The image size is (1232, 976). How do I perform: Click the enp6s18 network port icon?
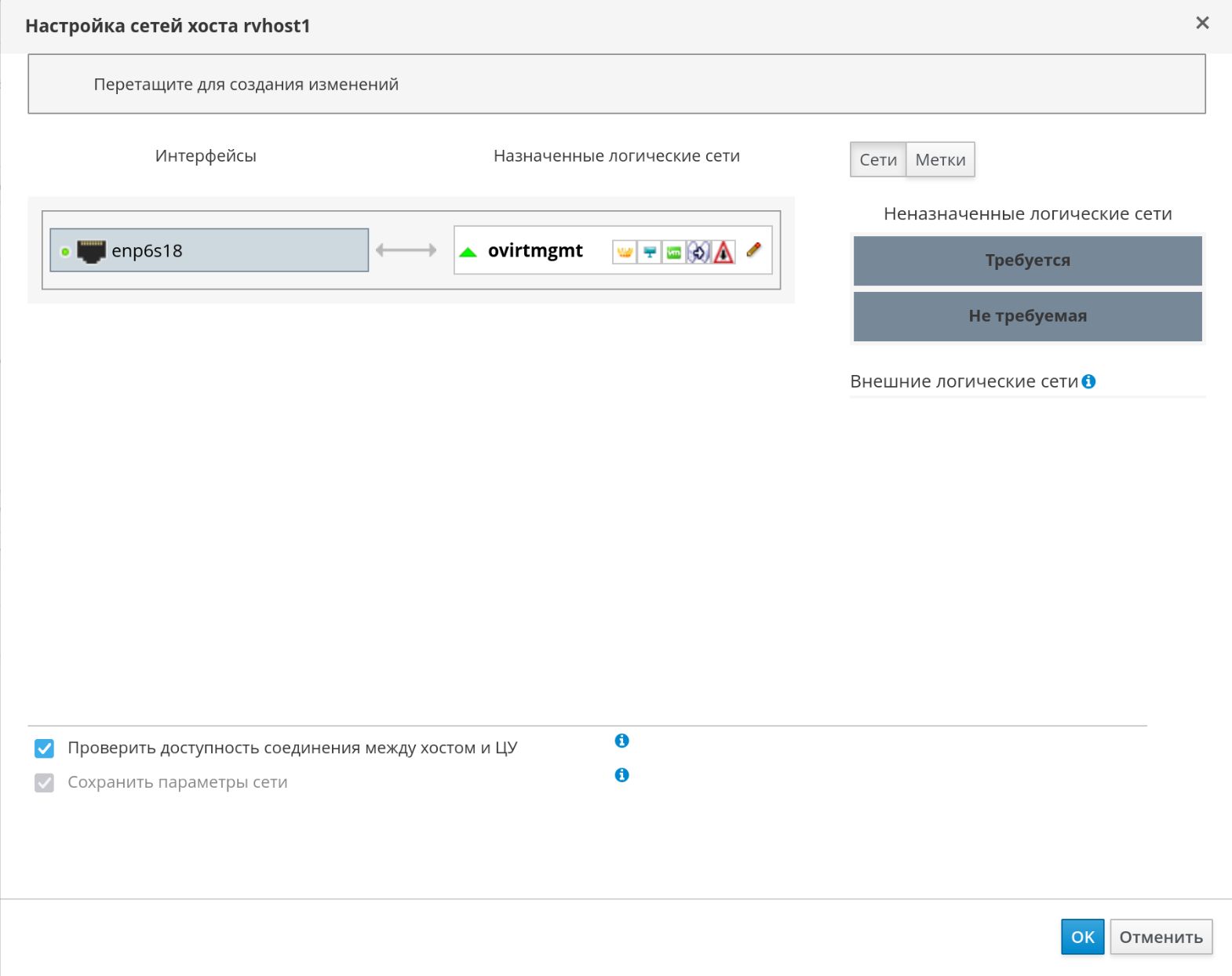click(91, 251)
